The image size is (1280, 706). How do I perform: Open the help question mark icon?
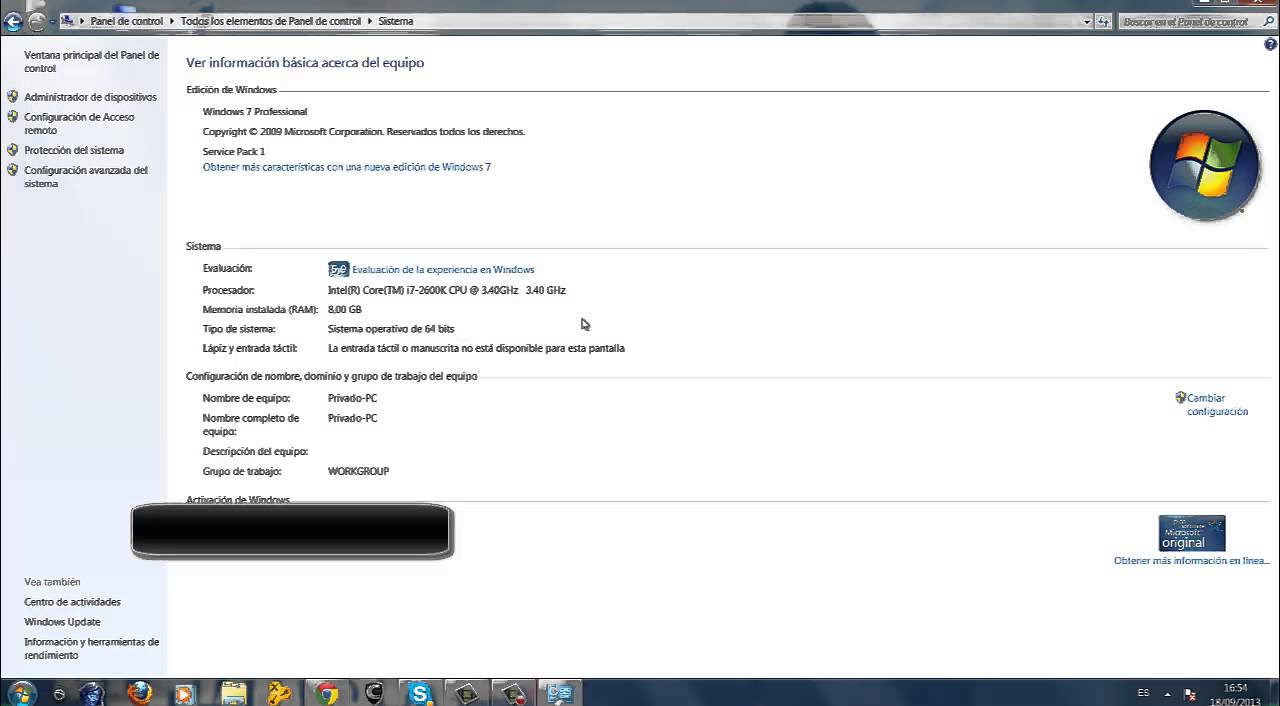point(1271,45)
